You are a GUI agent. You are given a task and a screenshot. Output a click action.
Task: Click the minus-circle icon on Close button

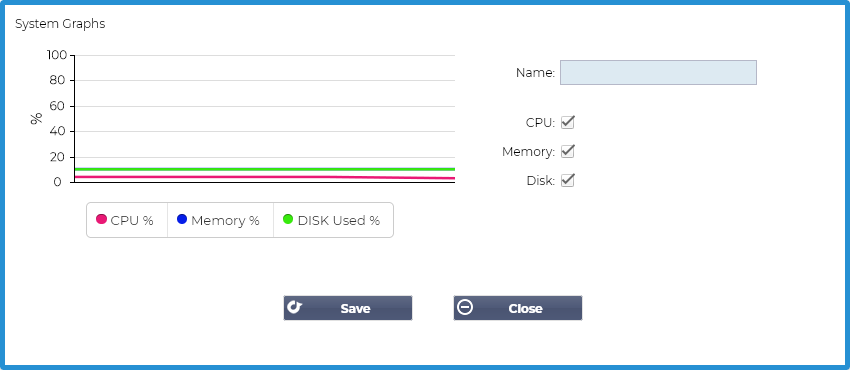465,307
